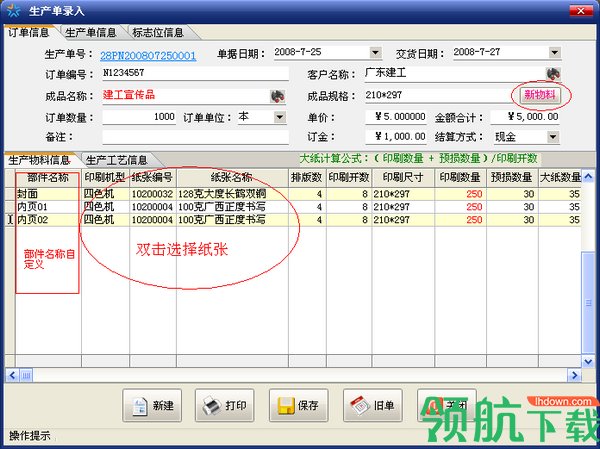Click the vertical scrollbar thumb in table

point(588,302)
